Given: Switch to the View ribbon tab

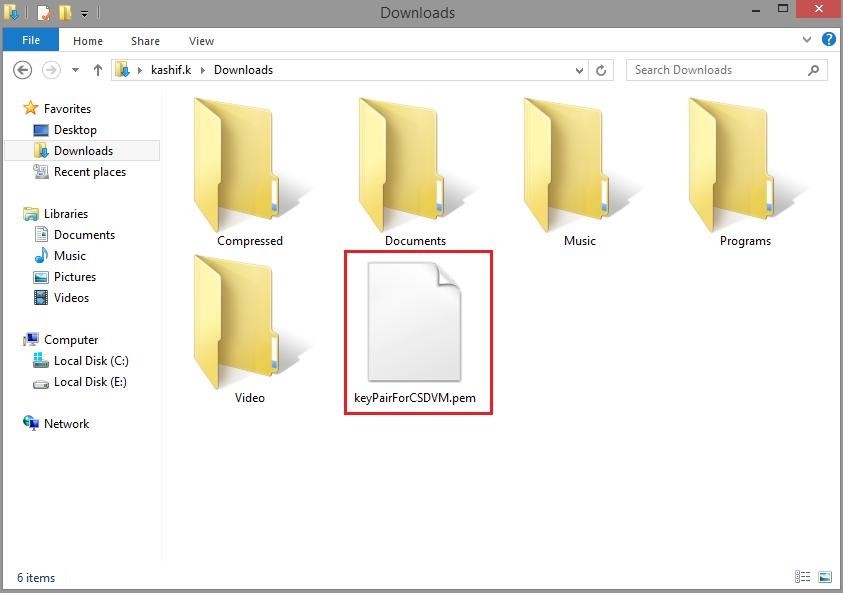Looking at the screenshot, I should 201,41.
